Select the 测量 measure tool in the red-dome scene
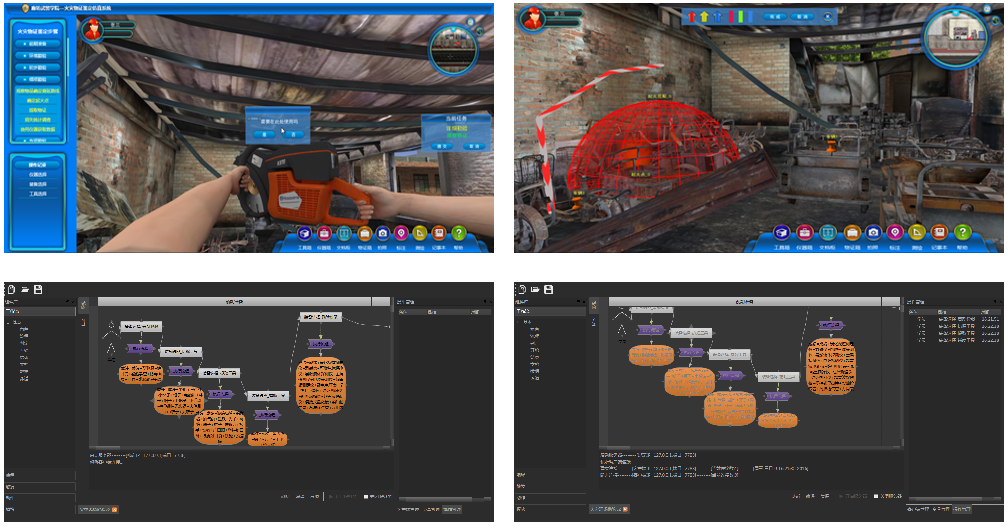The width and height of the screenshot is (1007, 526). pyautogui.click(x=919, y=233)
